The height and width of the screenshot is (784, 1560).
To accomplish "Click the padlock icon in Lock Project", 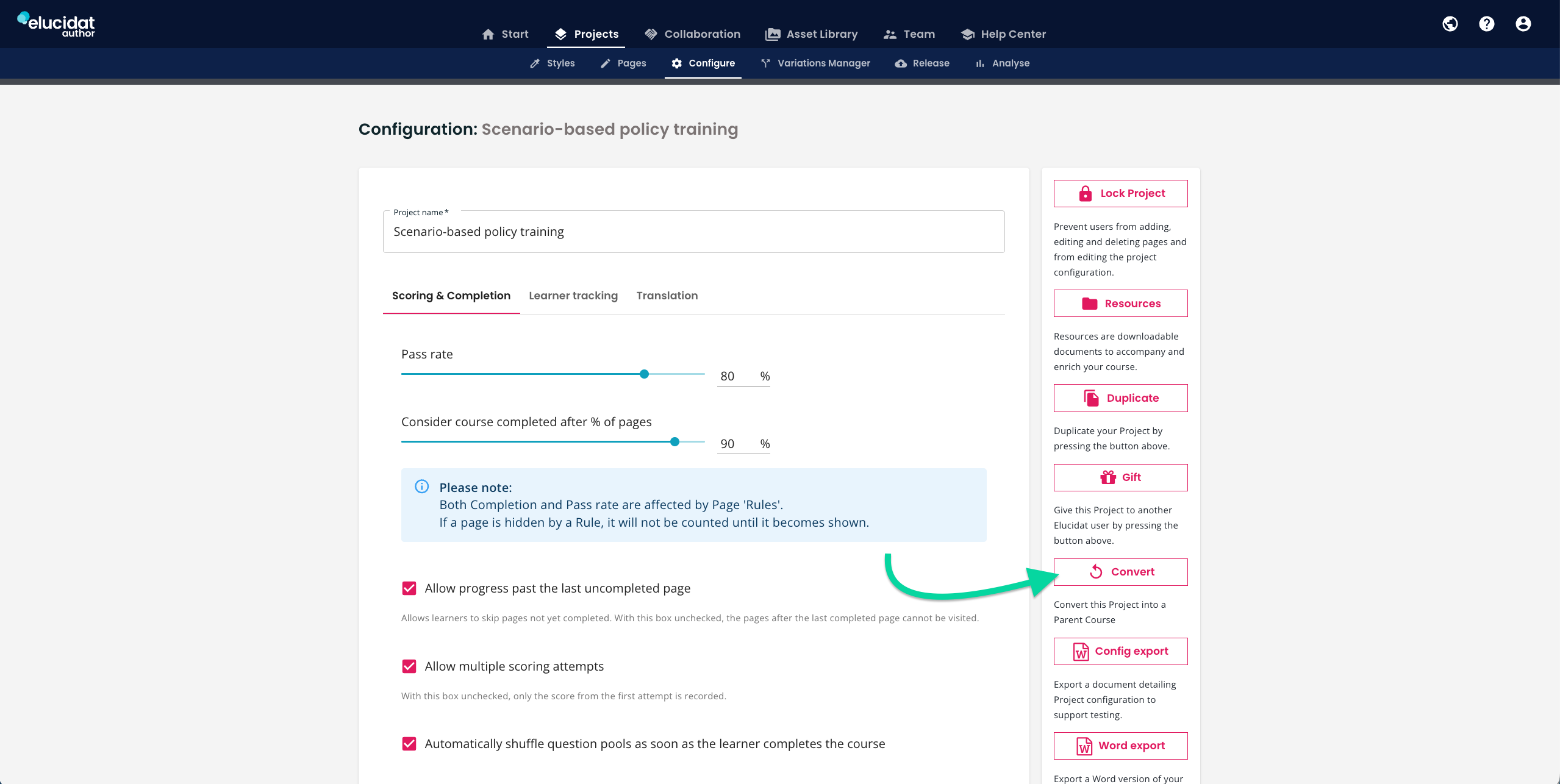I will pos(1086,193).
